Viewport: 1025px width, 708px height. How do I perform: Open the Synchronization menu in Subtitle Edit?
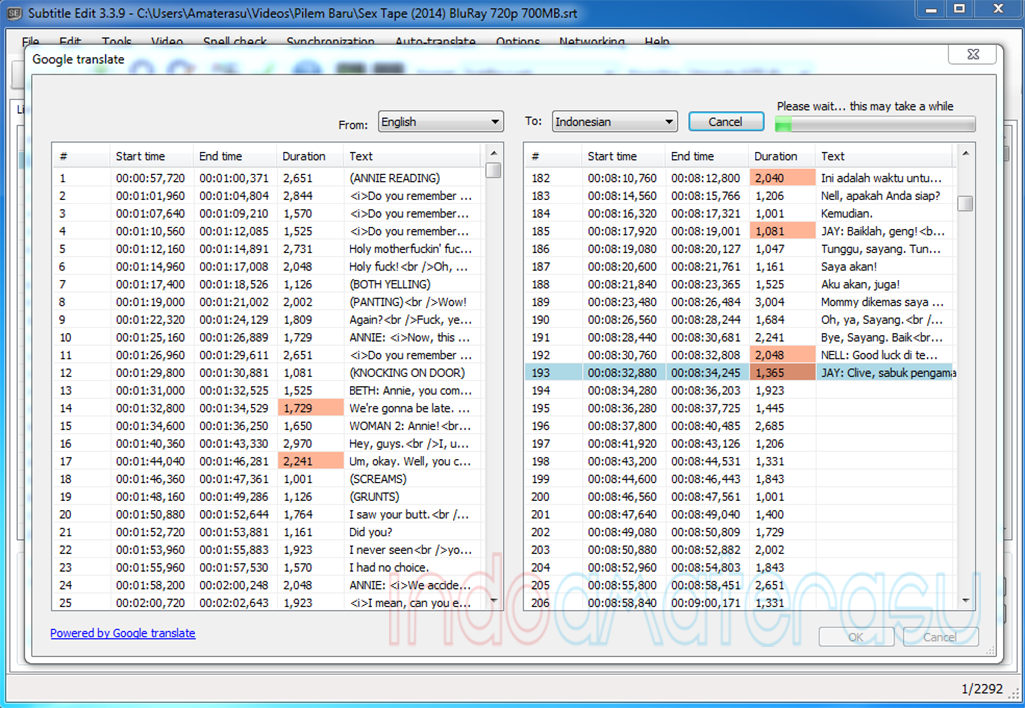tap(331, 42)
